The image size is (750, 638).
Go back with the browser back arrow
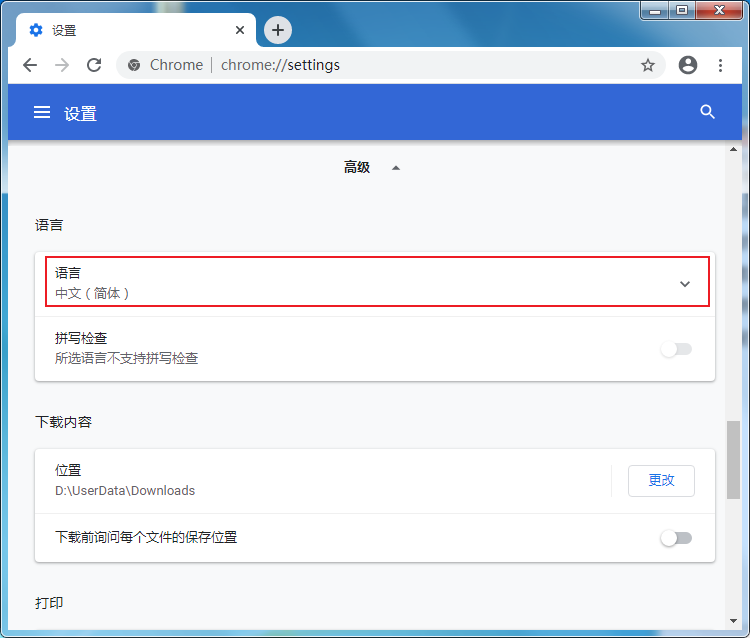pyautogui.click(x=30, y=65)
